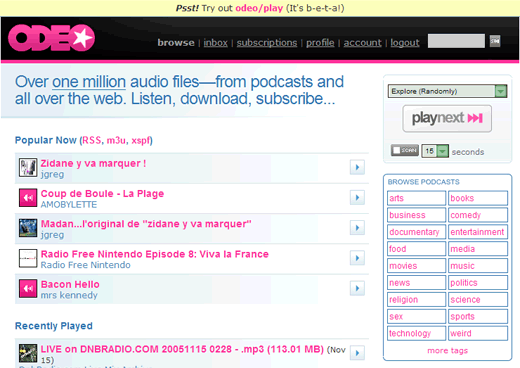Viewport: 520px width, 368px height.
Task: Open Popular Now xspf playlist
Action: click(140, 140)
